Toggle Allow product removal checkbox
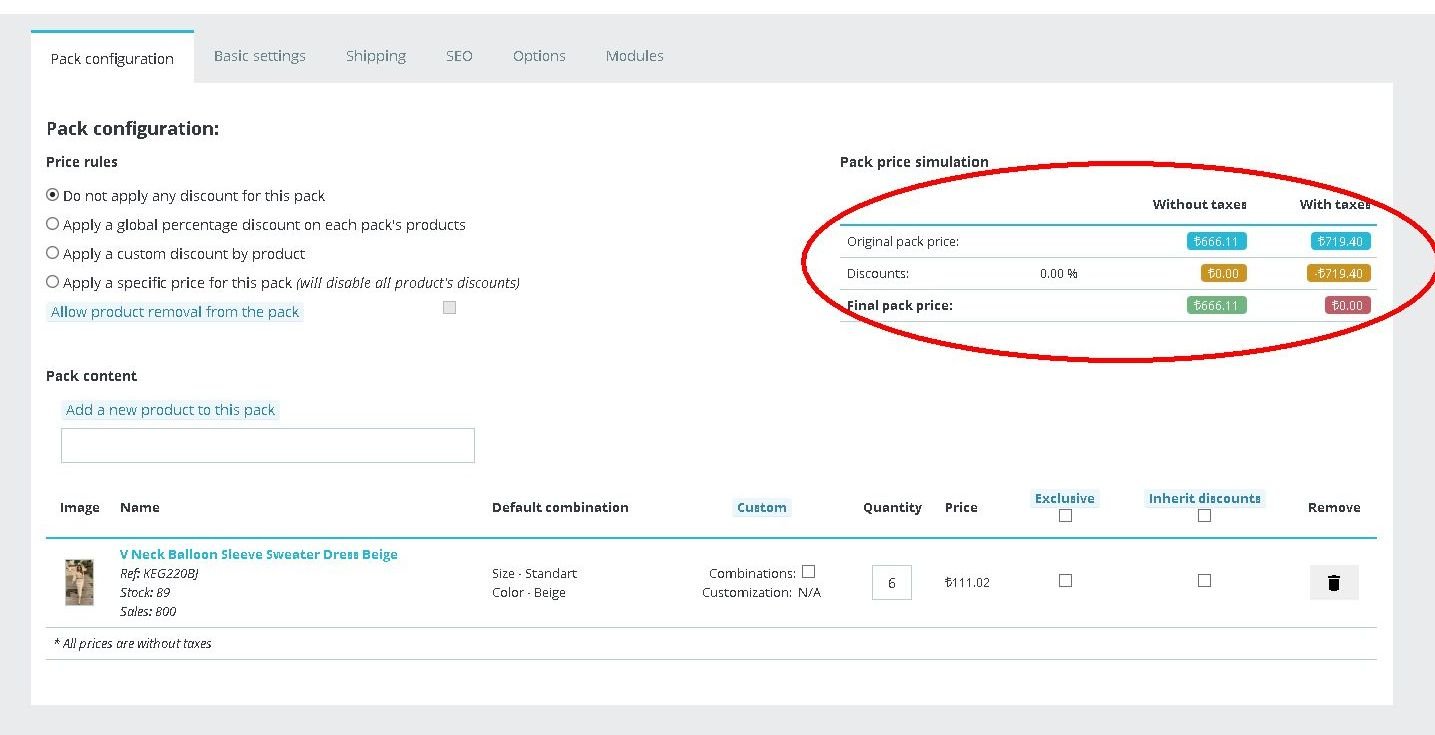The width and height of the screenshot is (1435, 735). tap(449, 308)
